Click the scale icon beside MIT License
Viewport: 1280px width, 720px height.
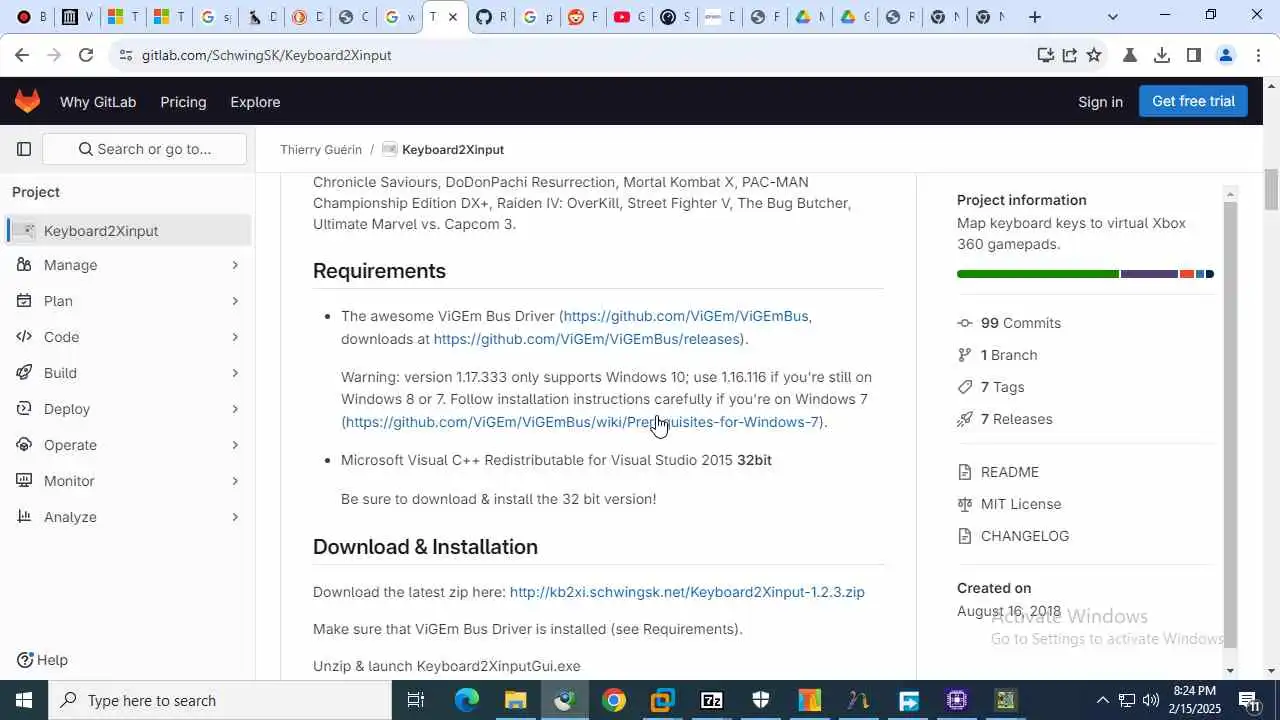[x=964, y=504]
